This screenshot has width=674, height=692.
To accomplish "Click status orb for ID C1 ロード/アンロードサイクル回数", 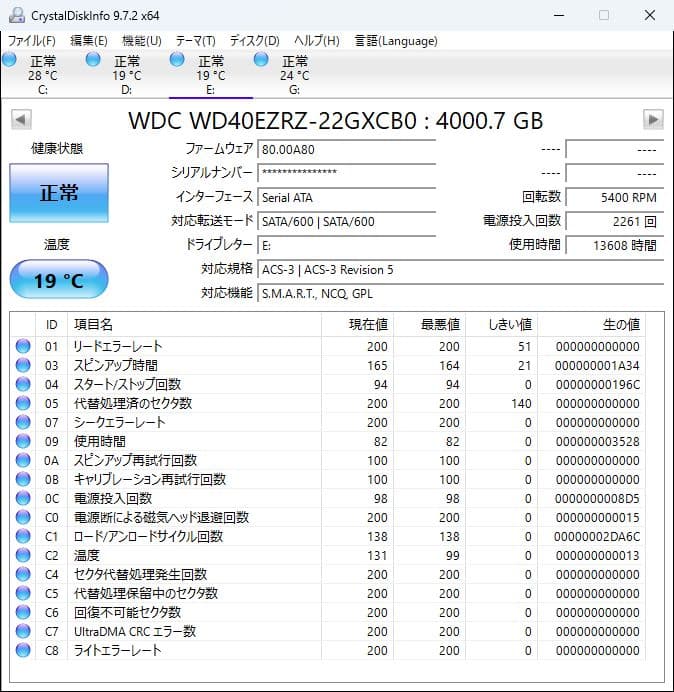I will pos(23,536).
